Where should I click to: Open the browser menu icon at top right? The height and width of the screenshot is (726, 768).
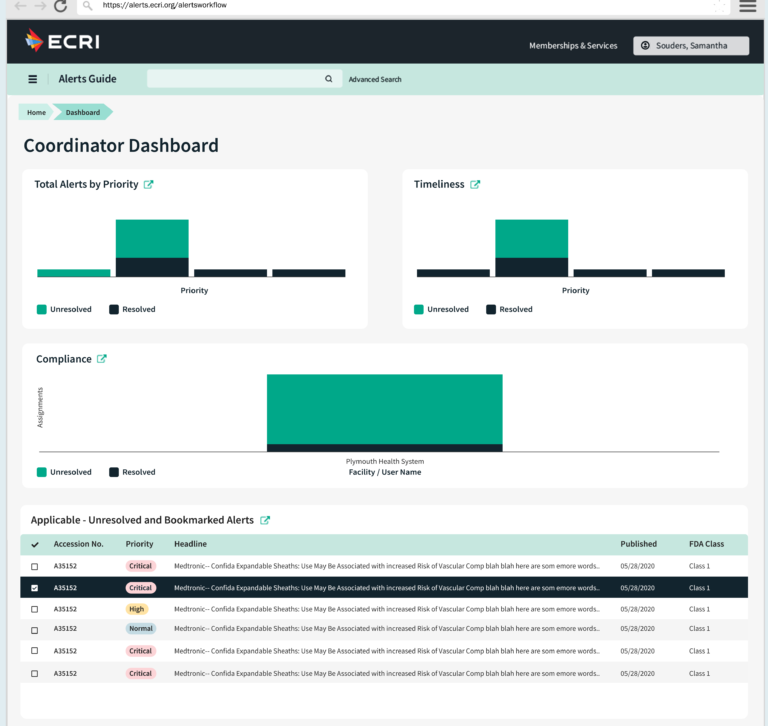tap(747, 6)
